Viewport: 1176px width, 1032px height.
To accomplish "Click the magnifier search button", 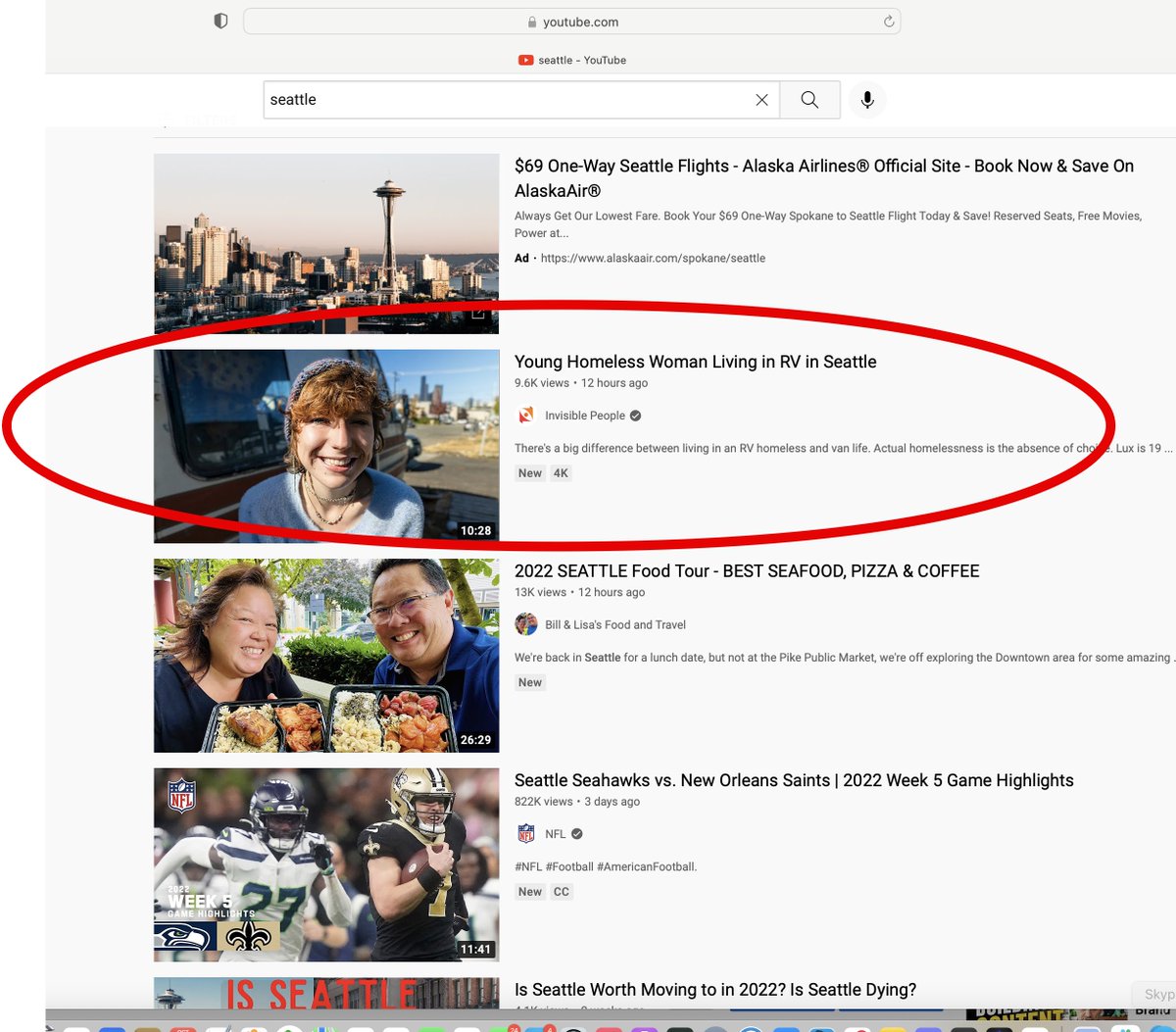I will [x=809, y=100].
